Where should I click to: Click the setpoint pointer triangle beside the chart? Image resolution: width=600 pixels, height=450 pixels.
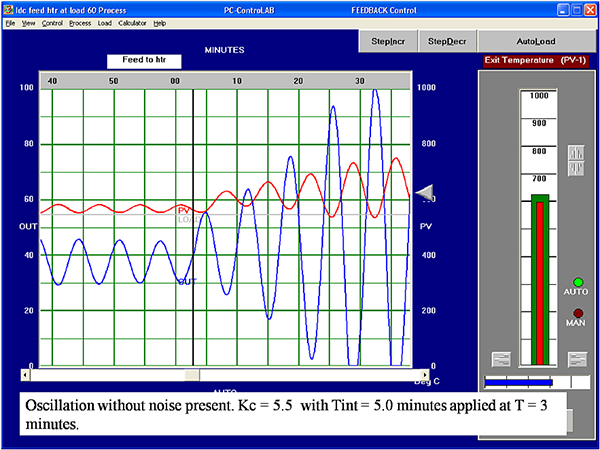click(x=424, y=191)
